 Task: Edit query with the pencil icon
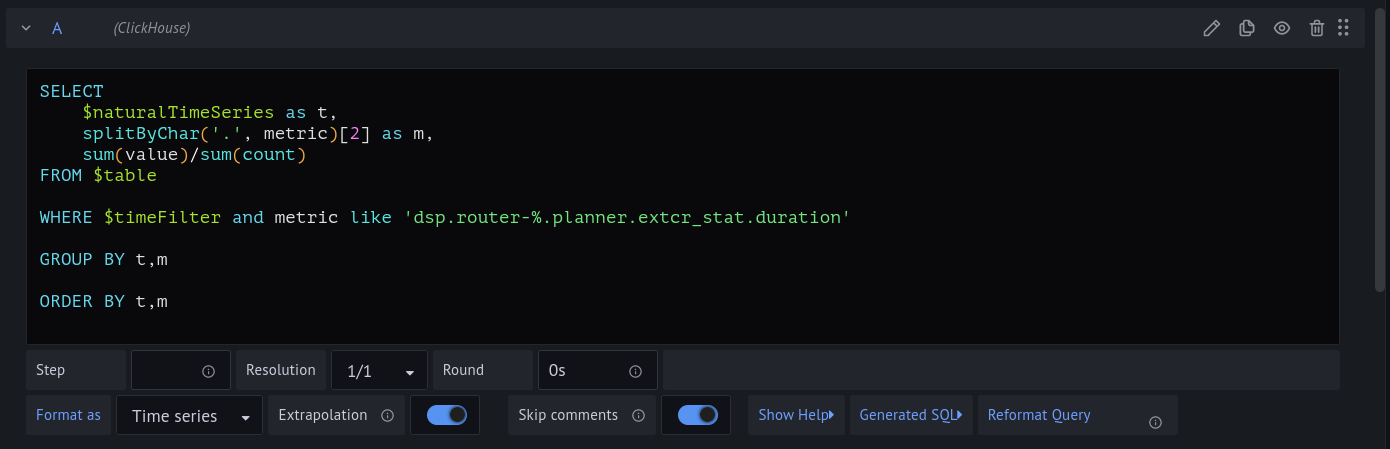tap(1211, 28)
